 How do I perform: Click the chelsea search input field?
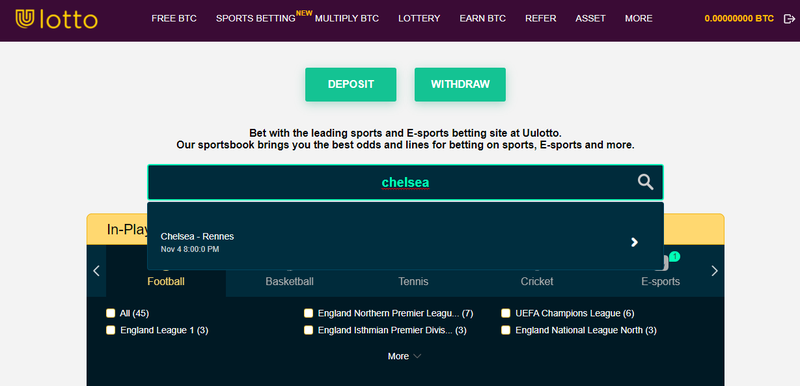[405, 182]
